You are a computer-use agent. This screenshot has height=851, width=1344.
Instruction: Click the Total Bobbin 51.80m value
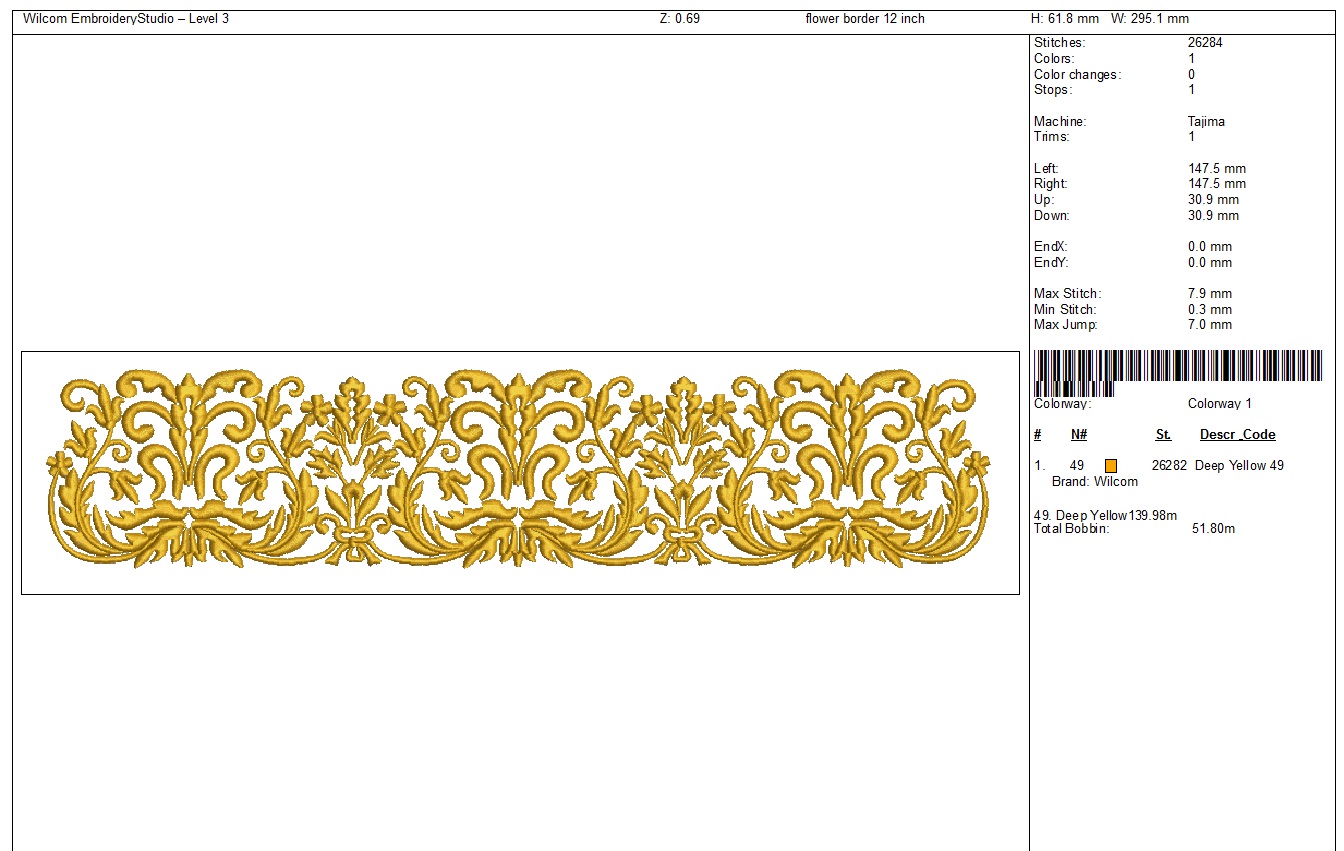click(1213, 528)
